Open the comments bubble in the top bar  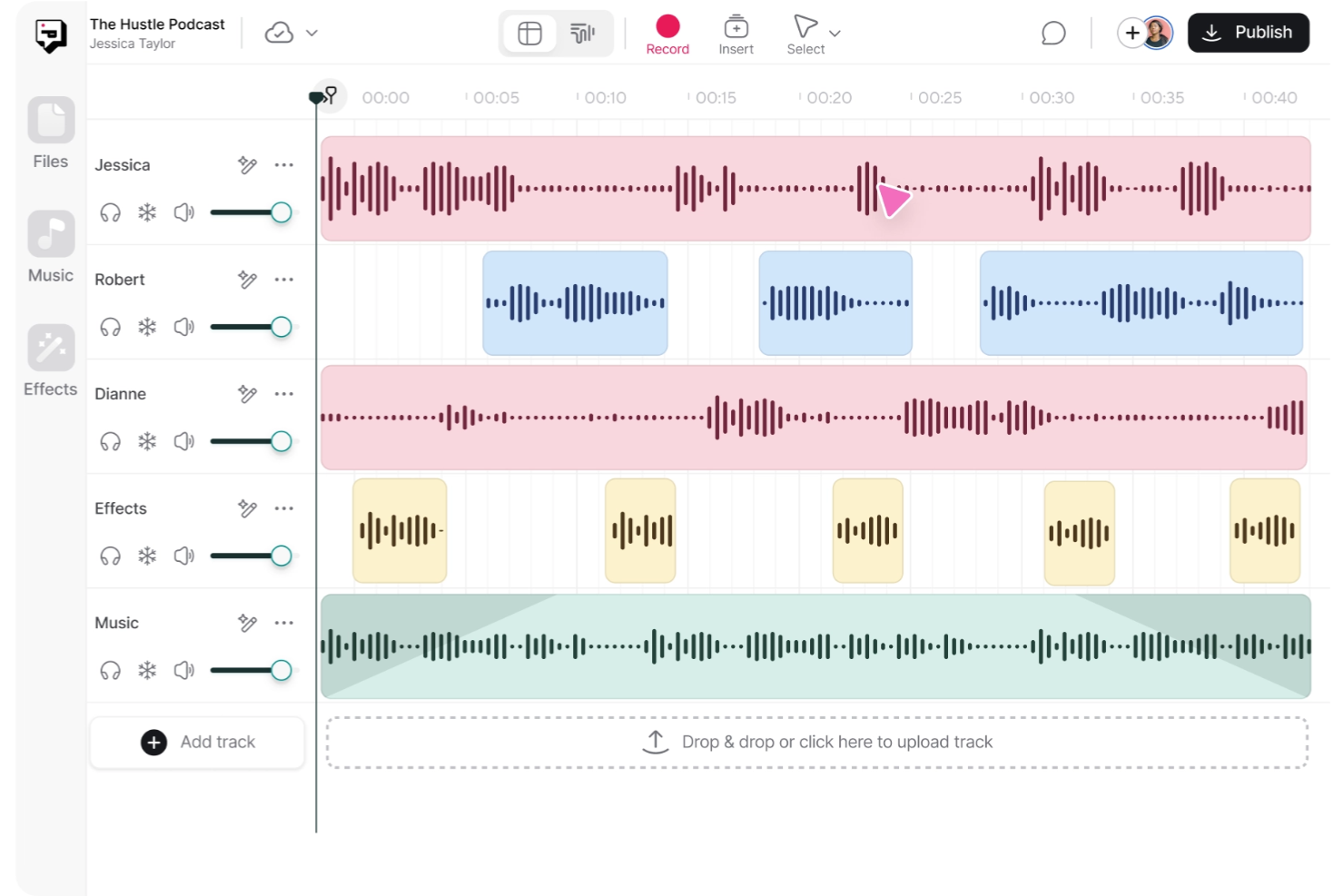point(1052,33)
